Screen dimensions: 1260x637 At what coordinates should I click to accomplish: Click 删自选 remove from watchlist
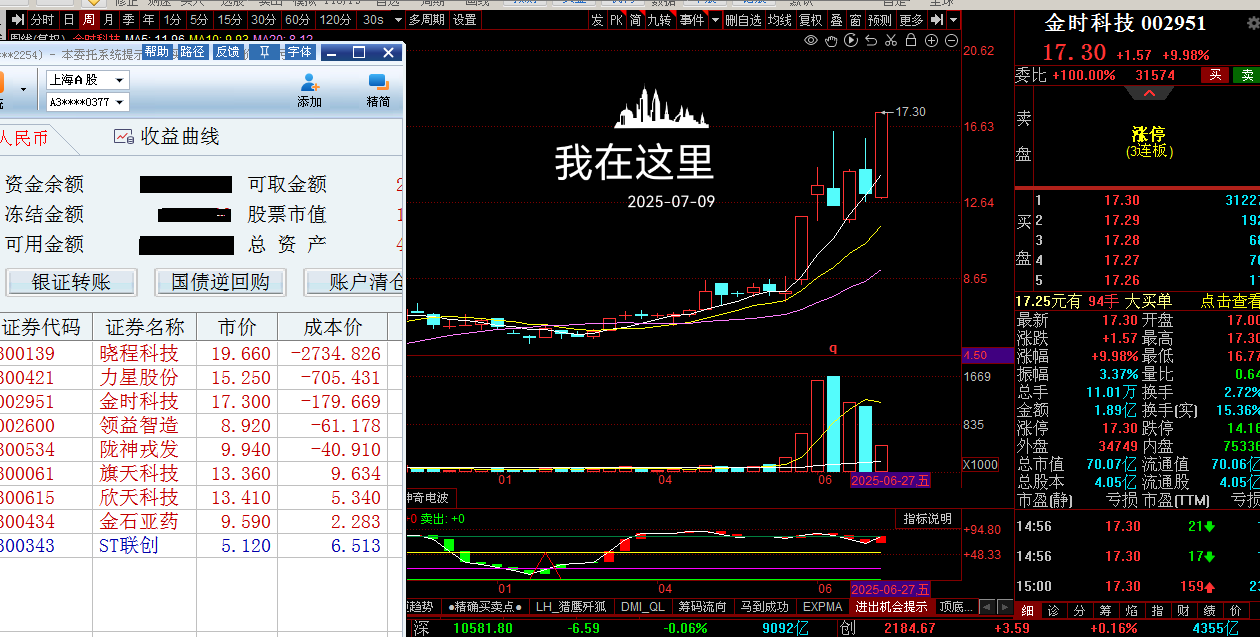[743, 20]
